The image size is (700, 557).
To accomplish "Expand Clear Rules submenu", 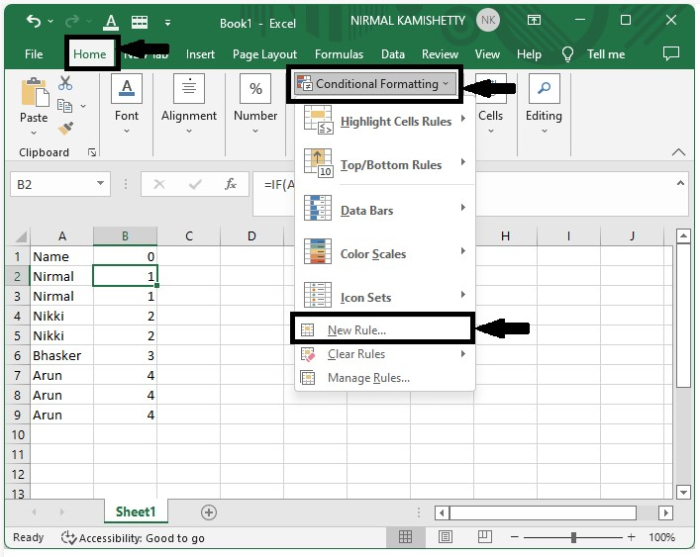I will pos(384,354).
